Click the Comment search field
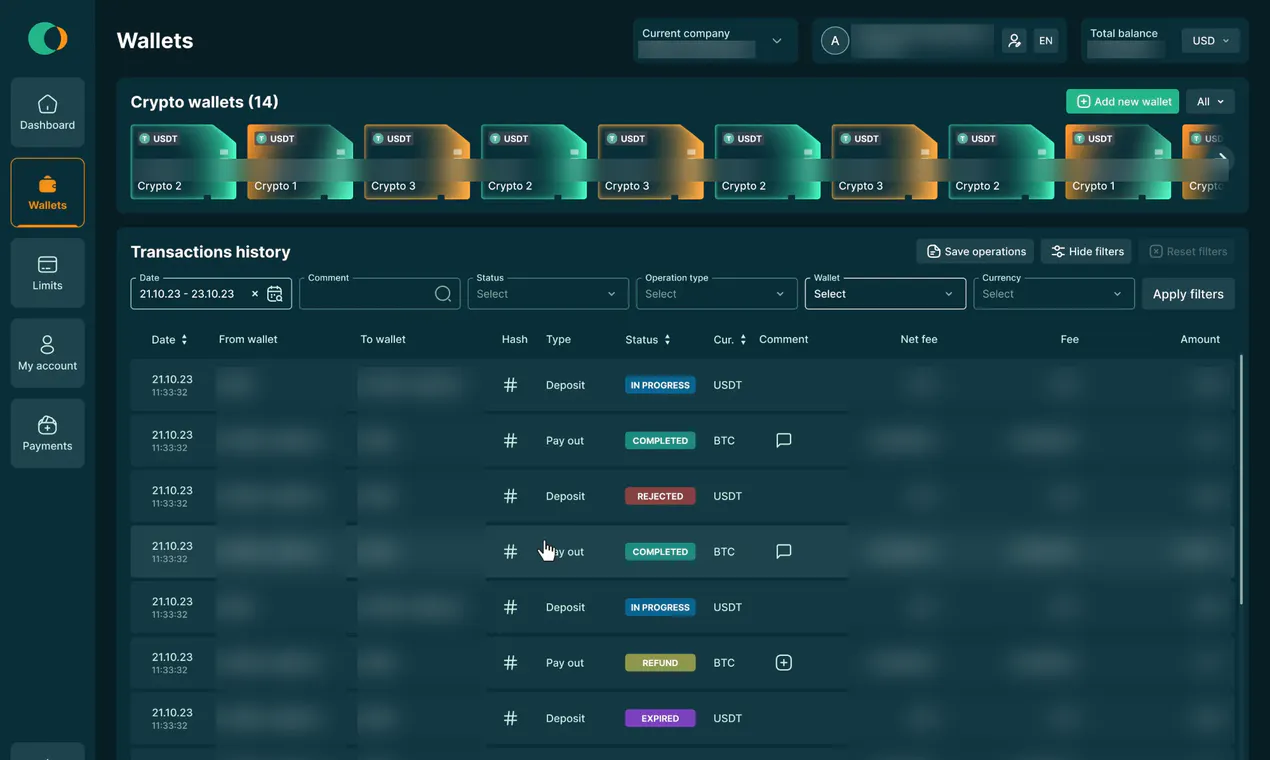The width and height of the screenshot is (1270, 760). tap(379, 294)
